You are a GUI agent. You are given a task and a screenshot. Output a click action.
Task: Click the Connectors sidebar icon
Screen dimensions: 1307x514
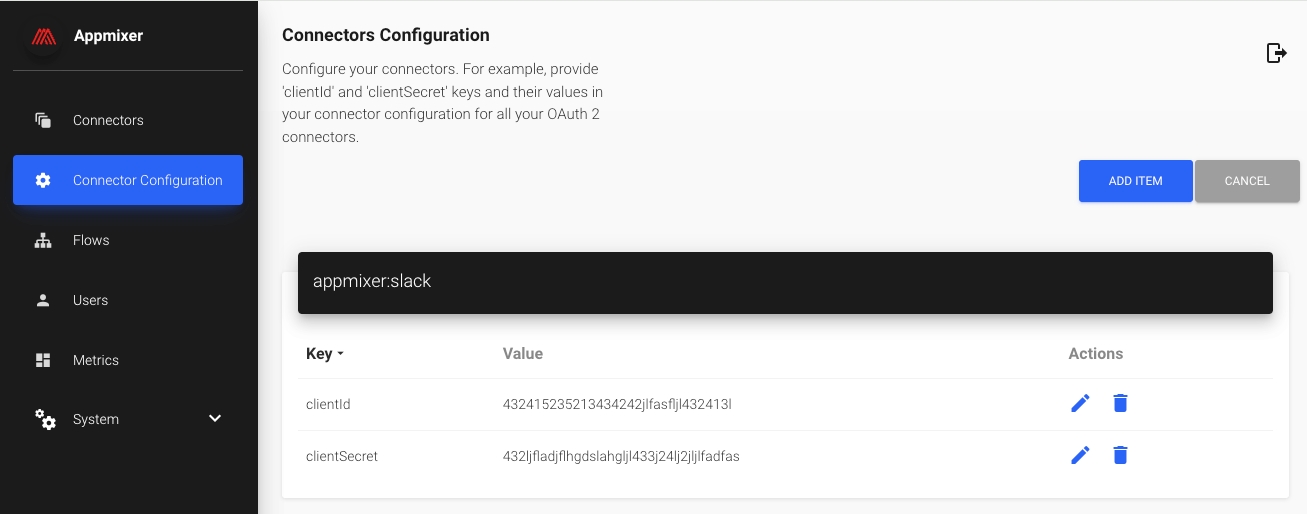click(43, 120)
